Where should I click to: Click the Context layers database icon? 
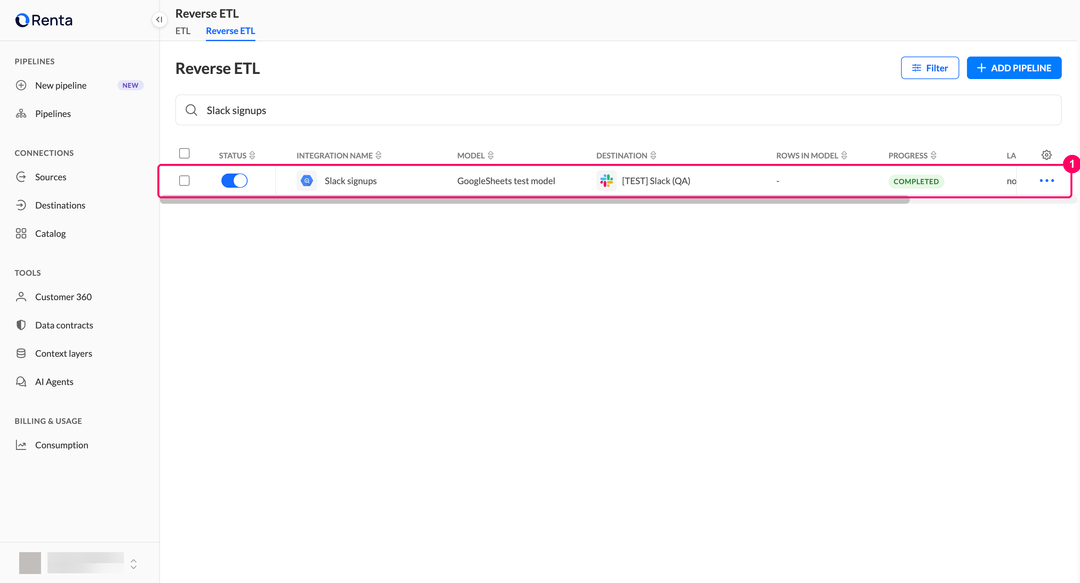pos(21,354)
